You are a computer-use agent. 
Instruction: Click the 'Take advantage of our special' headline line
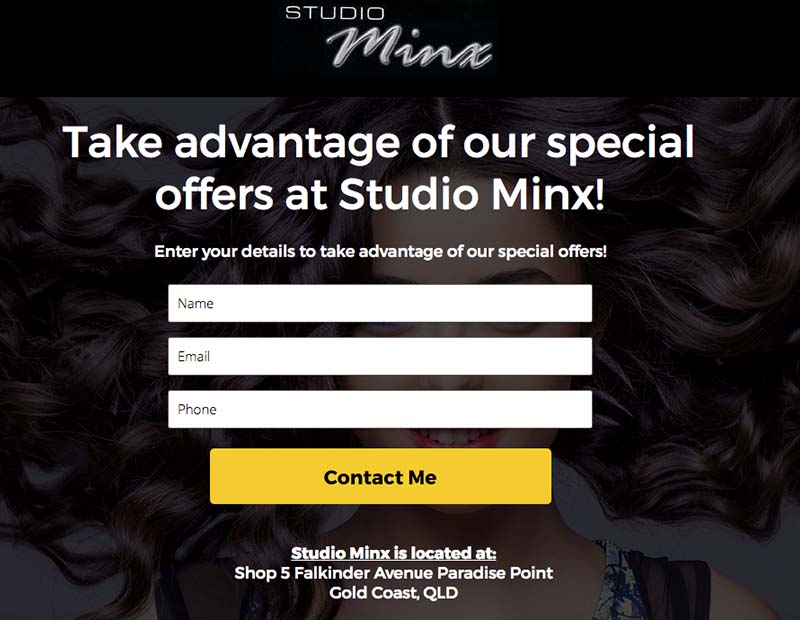point(378,143)
